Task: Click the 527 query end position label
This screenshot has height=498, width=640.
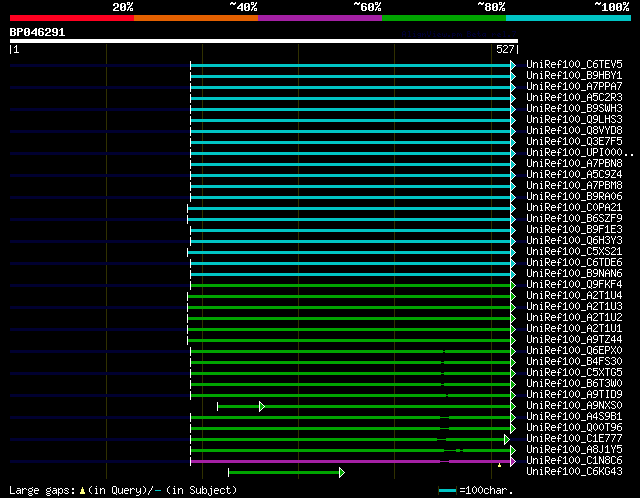Action: point(505,49)
